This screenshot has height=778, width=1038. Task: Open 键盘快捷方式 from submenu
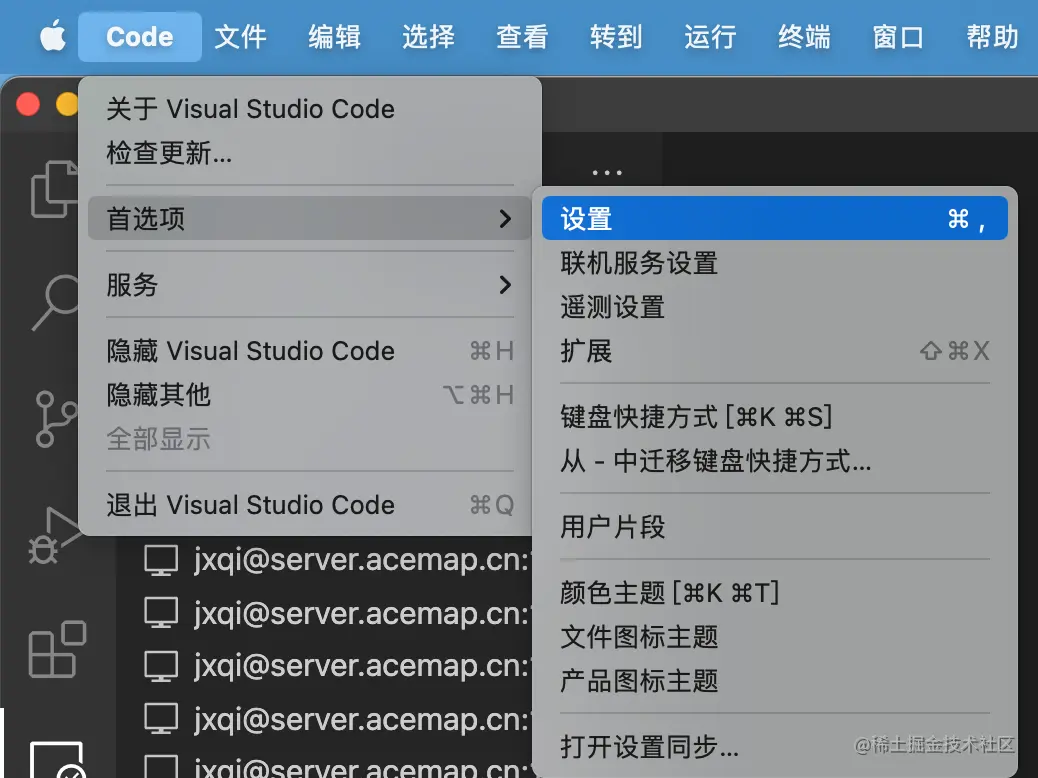pos(775,417)
